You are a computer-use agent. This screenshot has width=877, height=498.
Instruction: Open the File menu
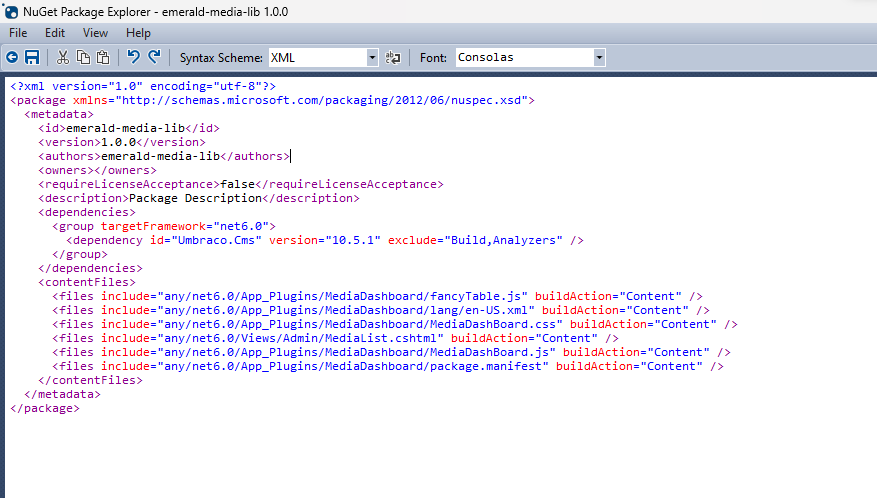tap(18, 33)
